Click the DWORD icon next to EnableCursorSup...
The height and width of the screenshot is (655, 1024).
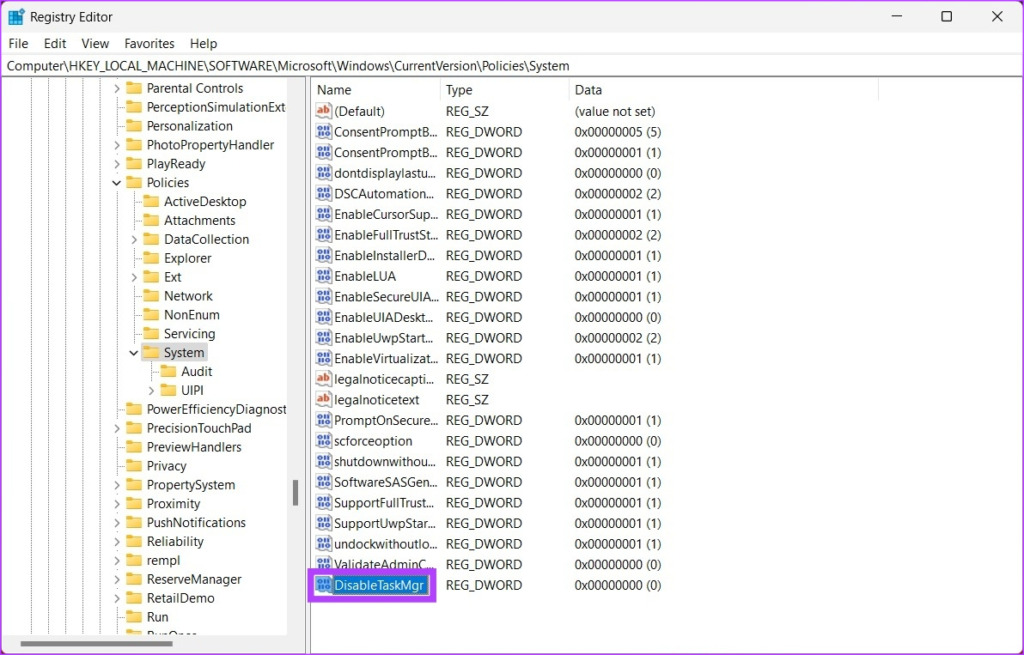[x=323, y=214]
